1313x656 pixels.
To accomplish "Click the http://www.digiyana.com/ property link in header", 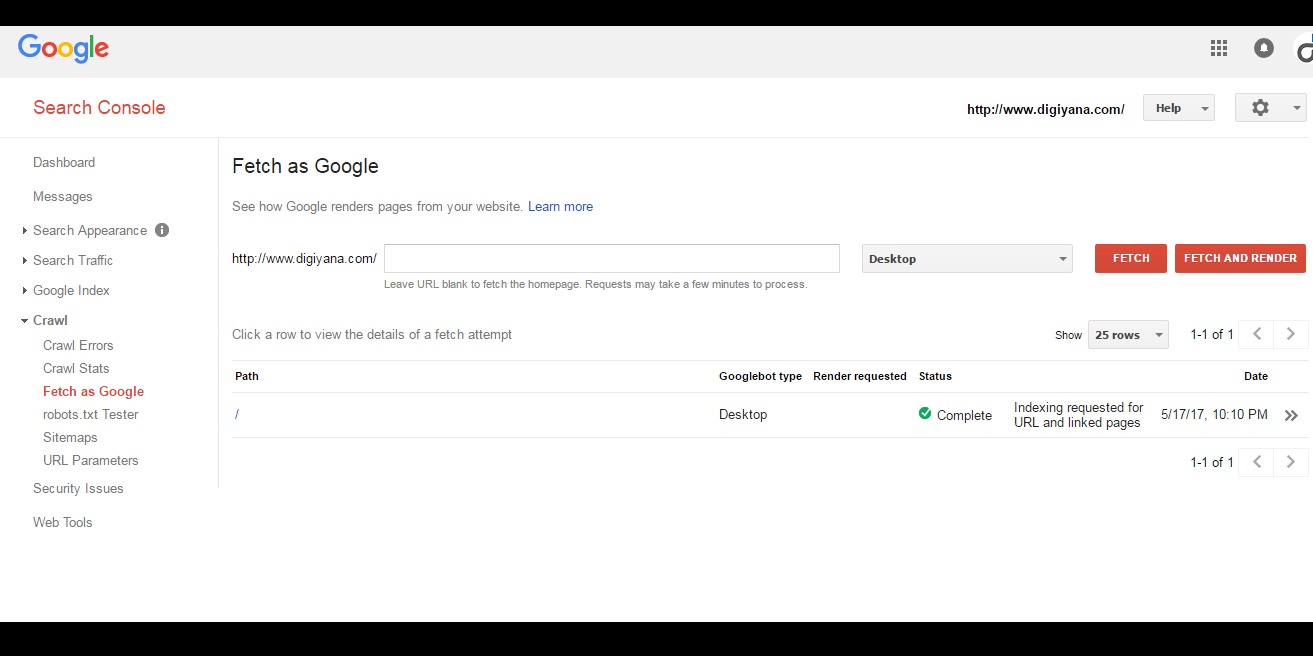I will [1046, 109].
